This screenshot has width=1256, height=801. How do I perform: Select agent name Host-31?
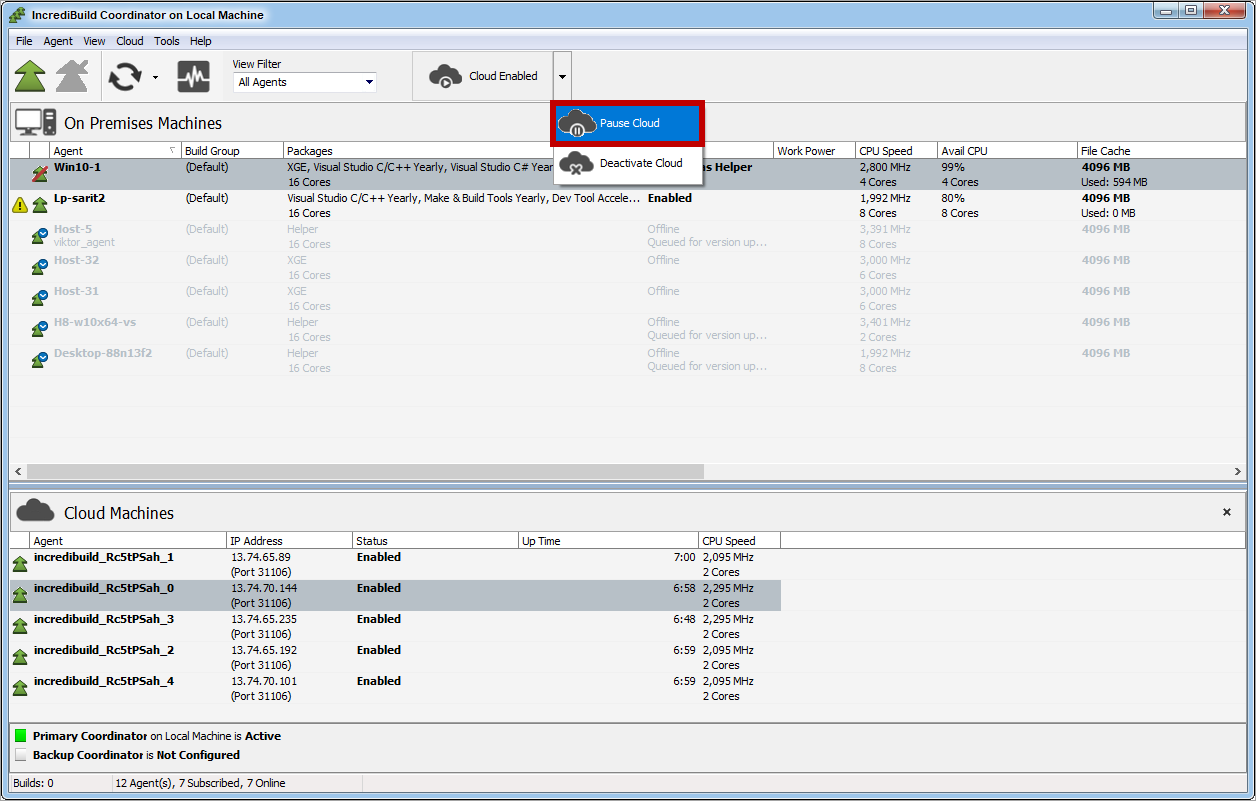76,291
